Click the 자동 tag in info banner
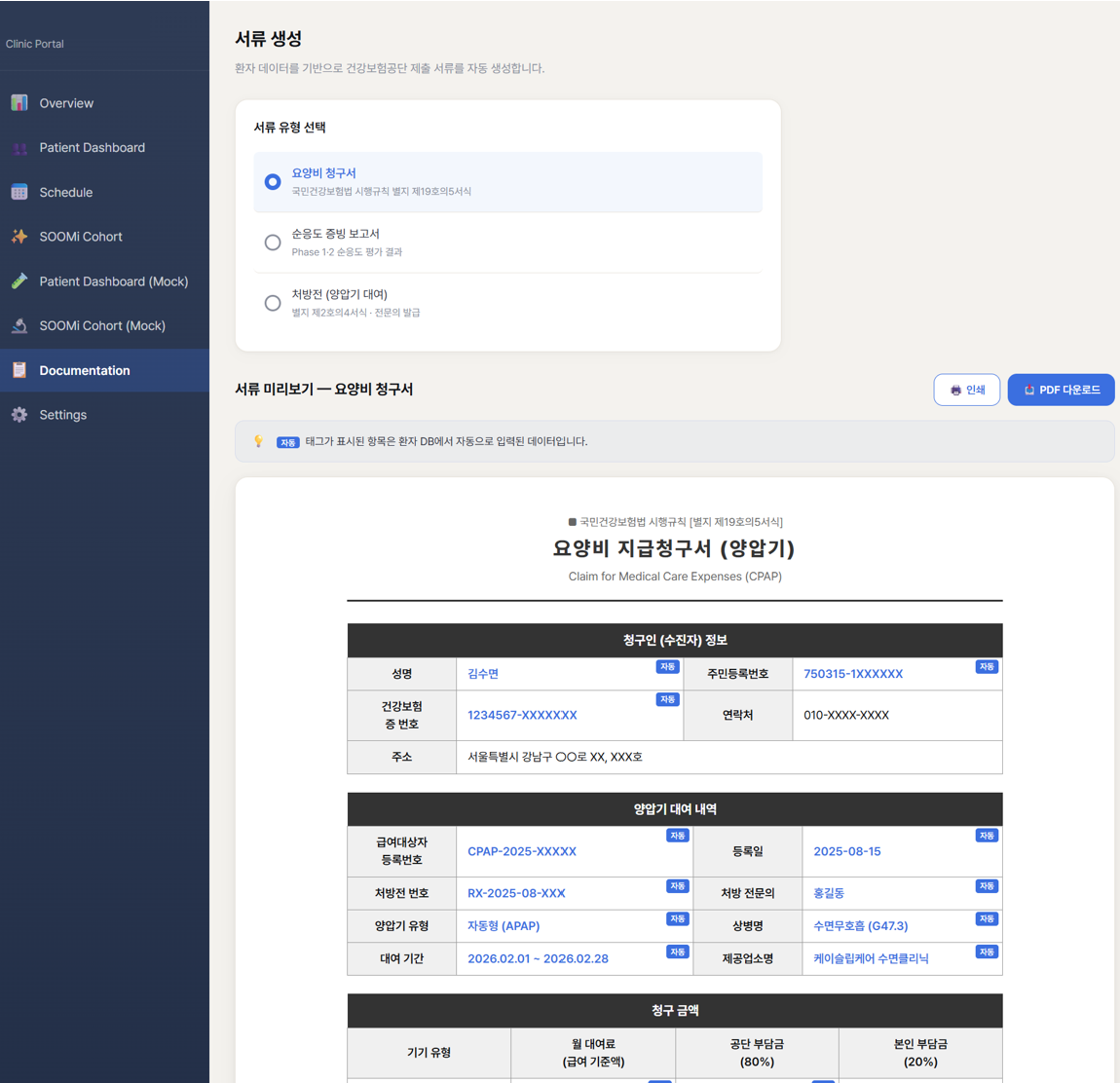This screenshot has height=1083, width=1120. (x=287, y=442)
